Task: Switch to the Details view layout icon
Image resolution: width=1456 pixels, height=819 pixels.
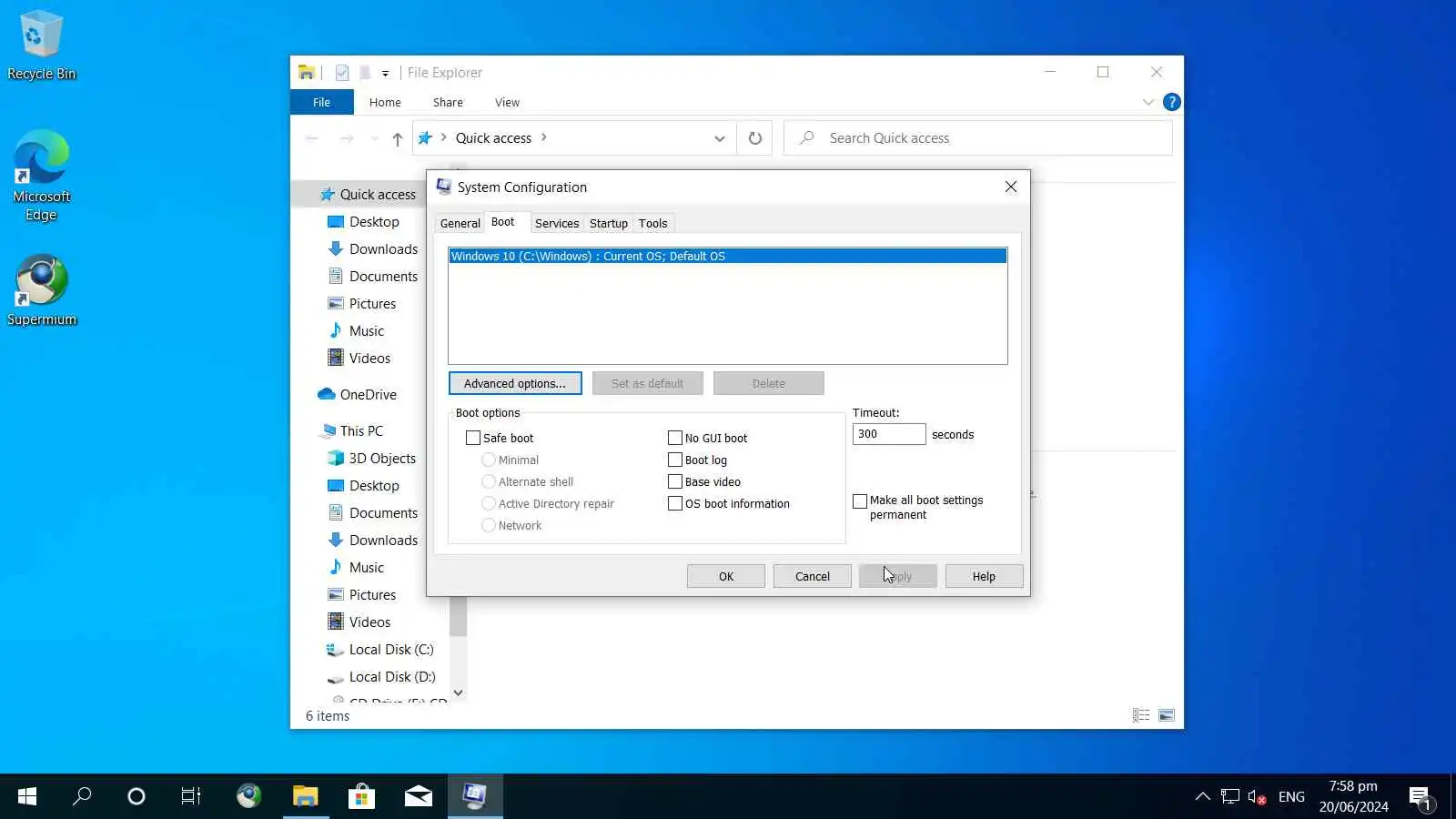Action: (x=1141, y=715)
